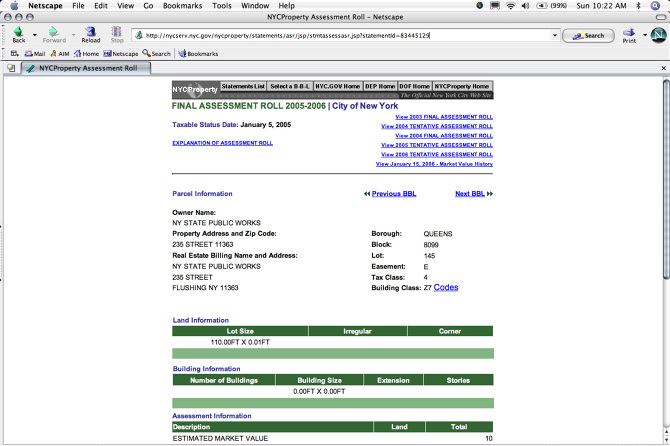
Task: Click the Stop loading icon
Action: (117, 35)
